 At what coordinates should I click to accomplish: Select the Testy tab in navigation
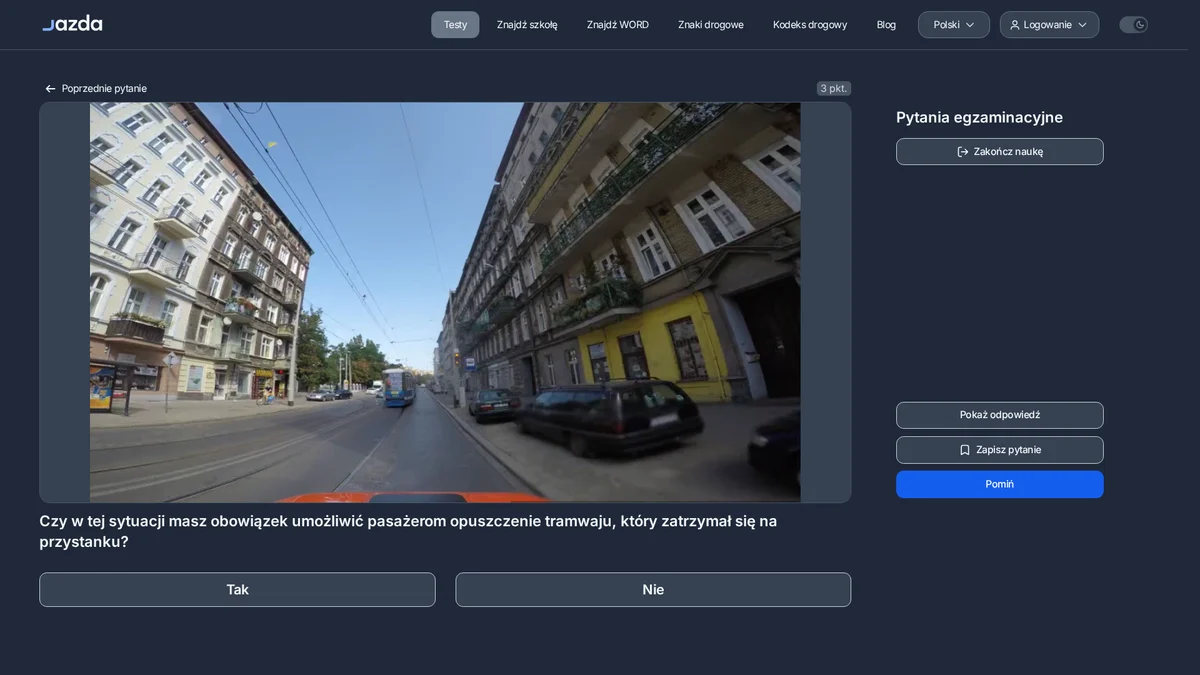[455, 25]
